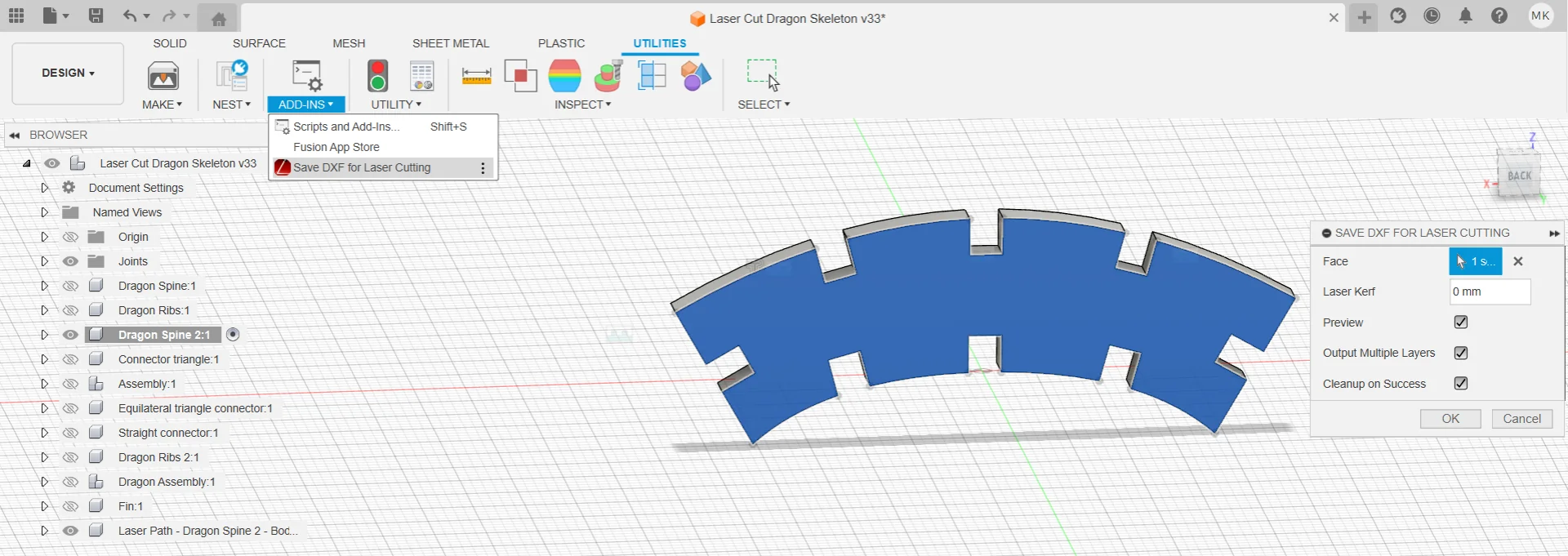Switch to the SHEET METAL tab
Viewport: 1568px width, 556px height.
450,43
